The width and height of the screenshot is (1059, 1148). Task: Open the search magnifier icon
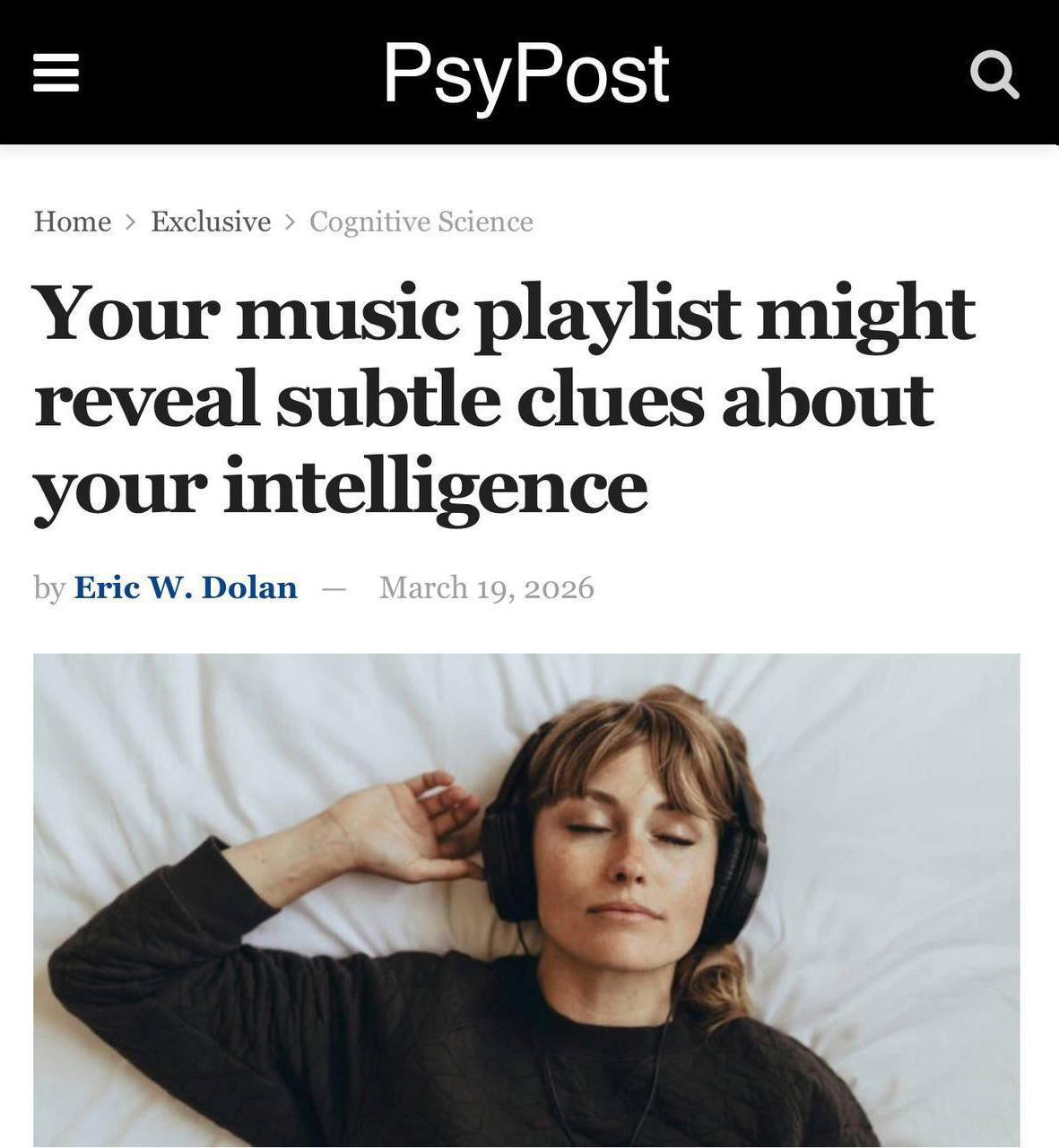click(x=994, y=74)
